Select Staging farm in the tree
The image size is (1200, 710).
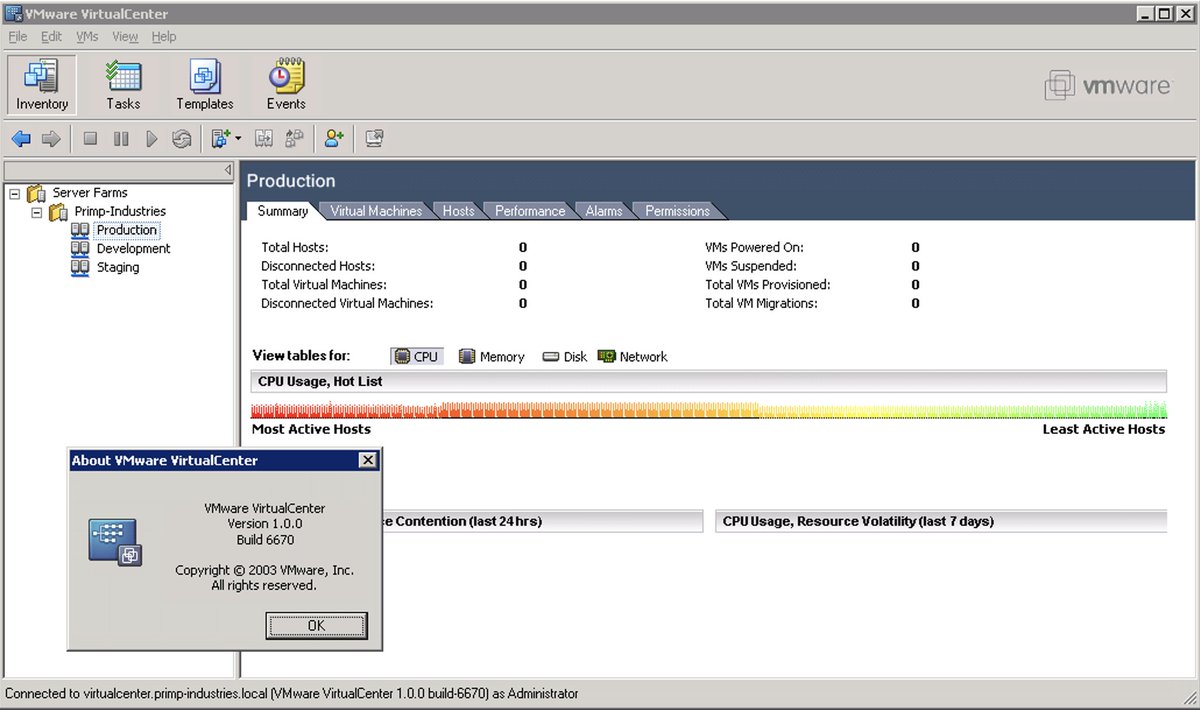click(x=118, y=268)
